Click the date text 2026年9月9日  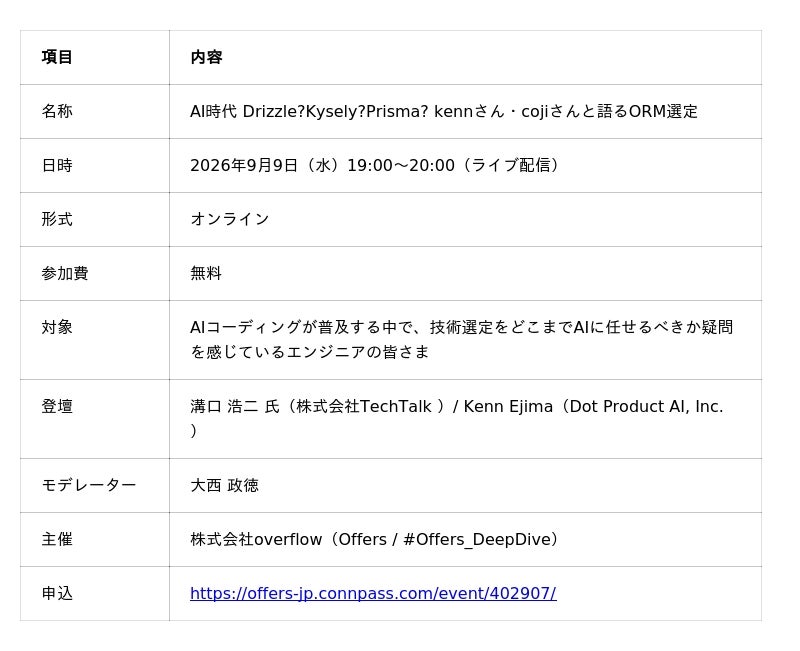tap(244, 165)
